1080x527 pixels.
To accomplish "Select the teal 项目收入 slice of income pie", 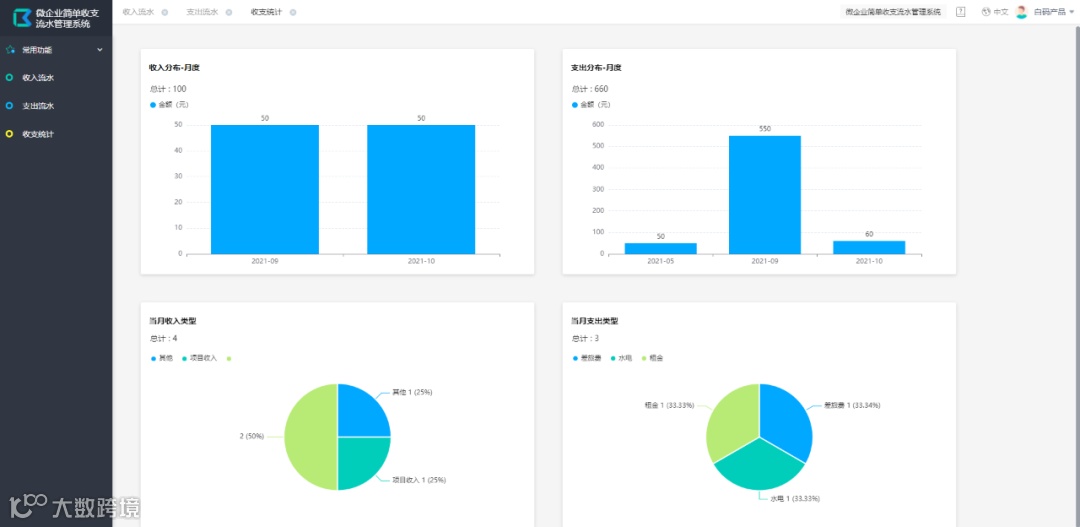I will [x=360, y=459].
